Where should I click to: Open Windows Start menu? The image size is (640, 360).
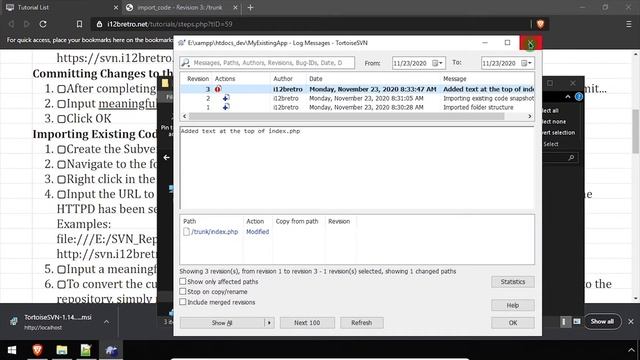pyautogui.click(x=12, y=350)
